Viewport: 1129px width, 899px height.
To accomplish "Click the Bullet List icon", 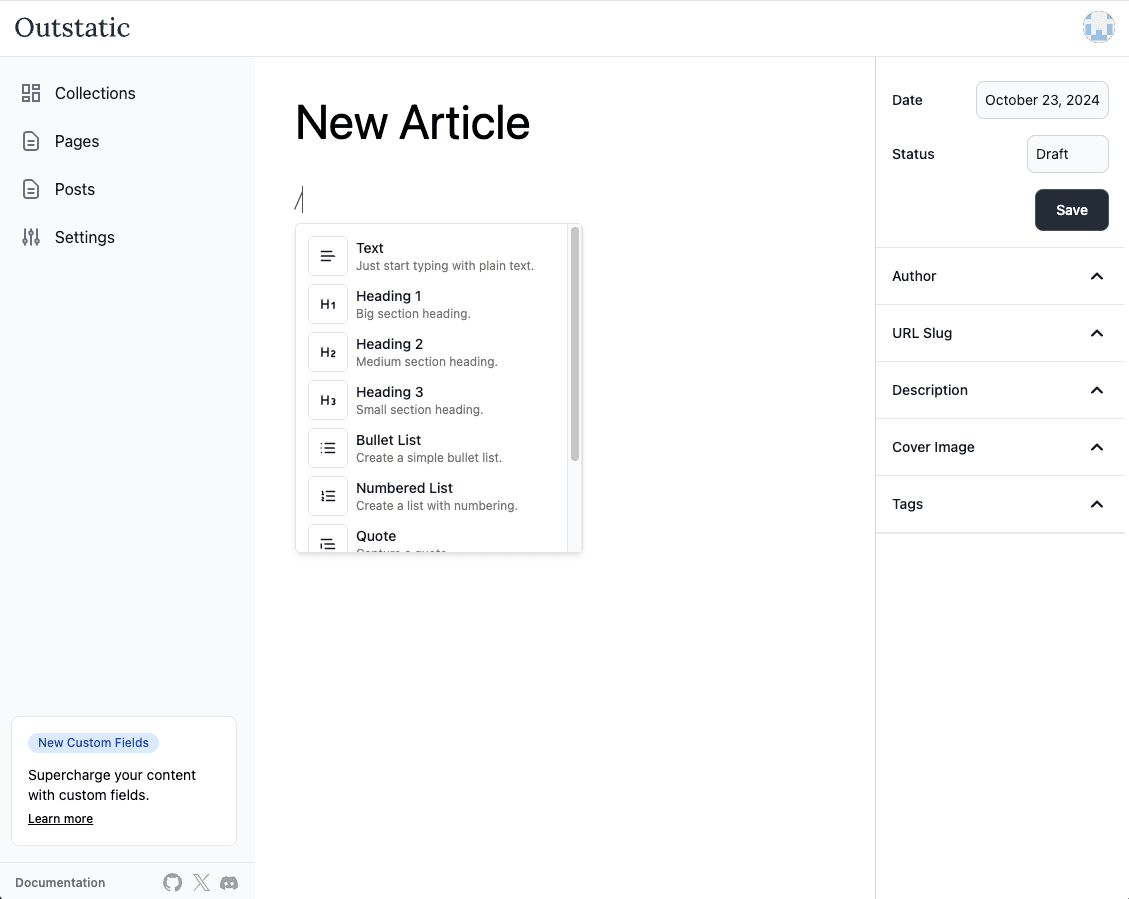I will pyautogui.click(x=328, y=448).
